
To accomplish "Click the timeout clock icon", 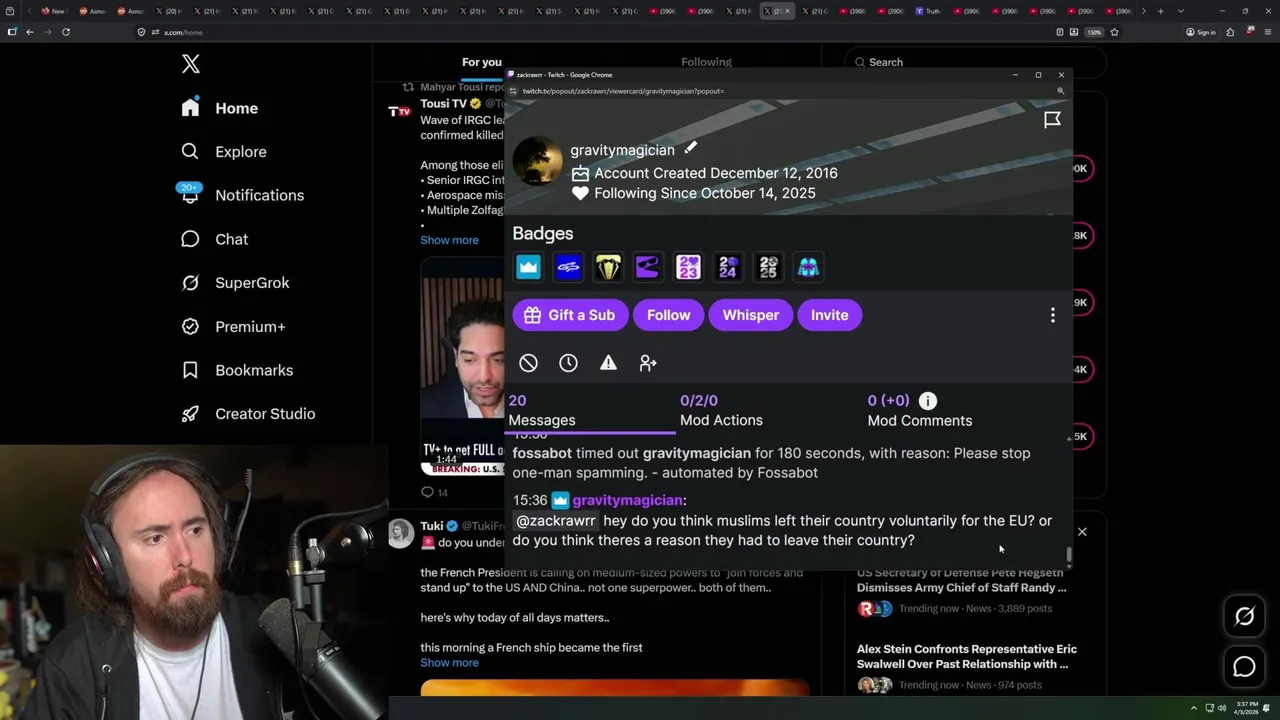I will [x=568, y=363].
